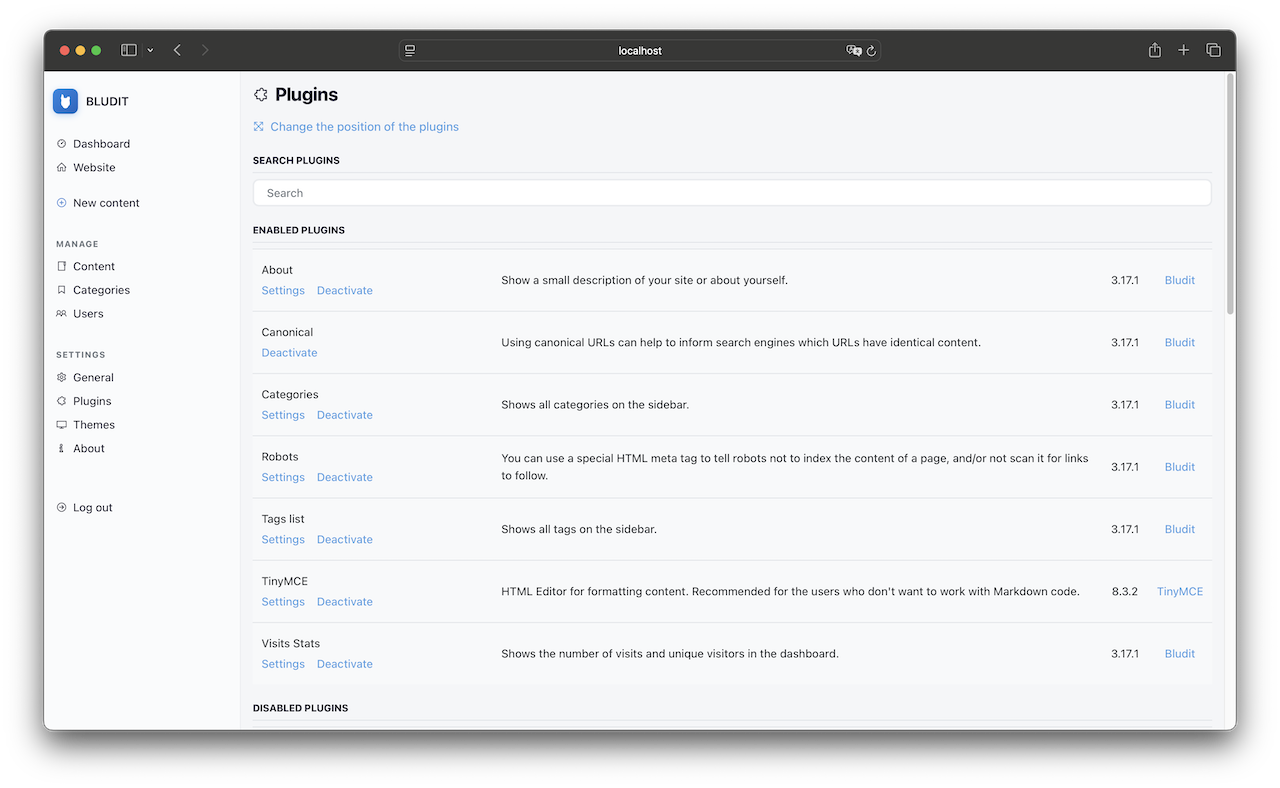
Task: Open the Safari tab overview
Action: [x=1213, y=49]
